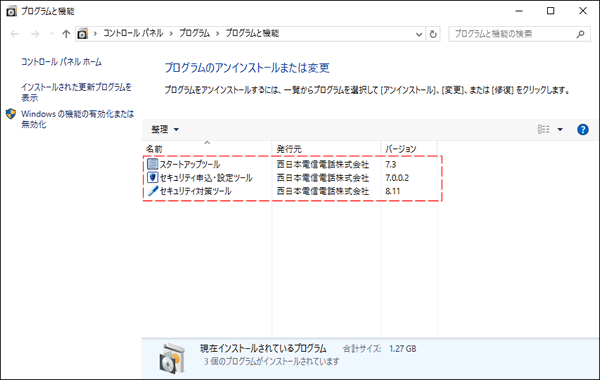
Task: Maximize the プログラムと機能 window
Action: (x=550, y=11)
